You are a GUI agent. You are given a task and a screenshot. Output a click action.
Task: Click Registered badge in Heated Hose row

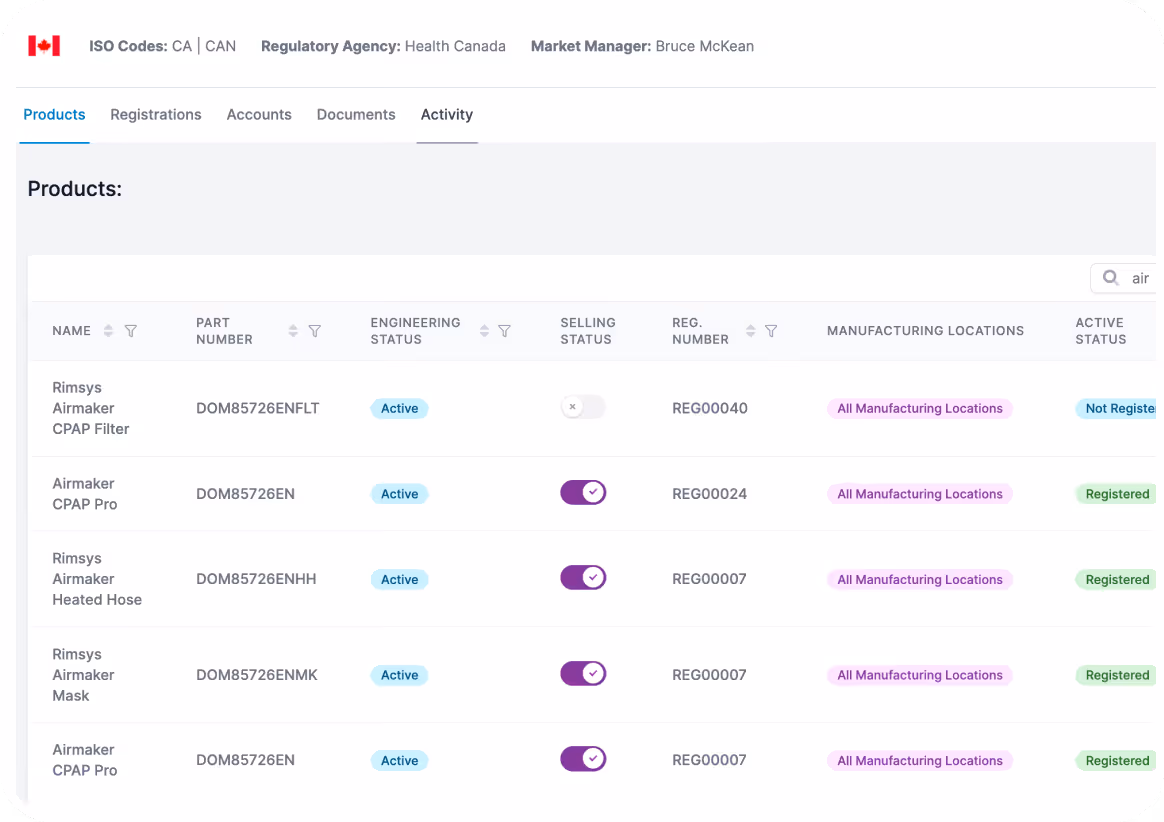[x=1116, y=579]
